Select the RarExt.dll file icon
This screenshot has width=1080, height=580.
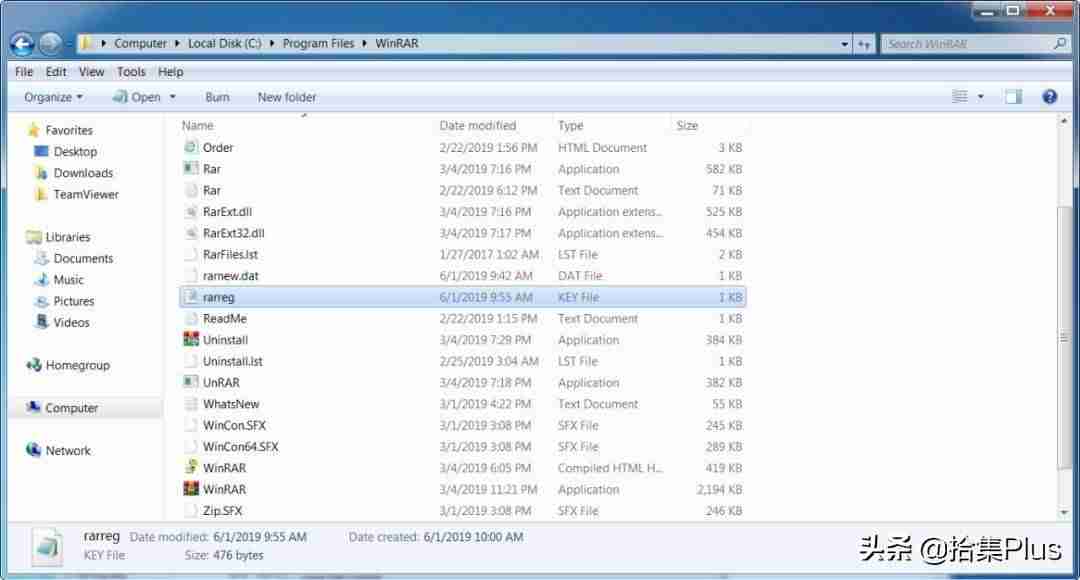pos(191,211)
